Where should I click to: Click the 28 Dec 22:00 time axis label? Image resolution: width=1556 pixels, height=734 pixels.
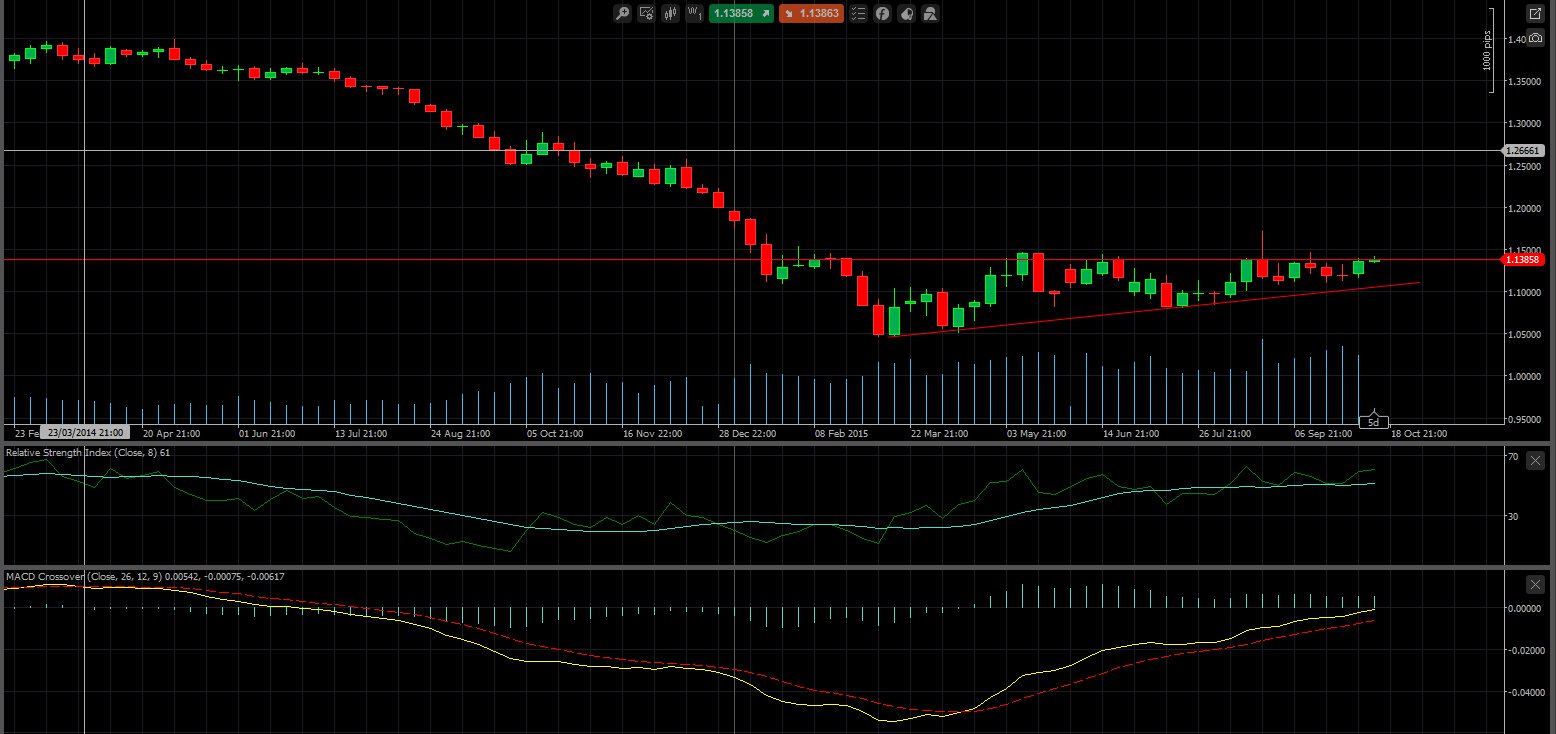(746, 434)
